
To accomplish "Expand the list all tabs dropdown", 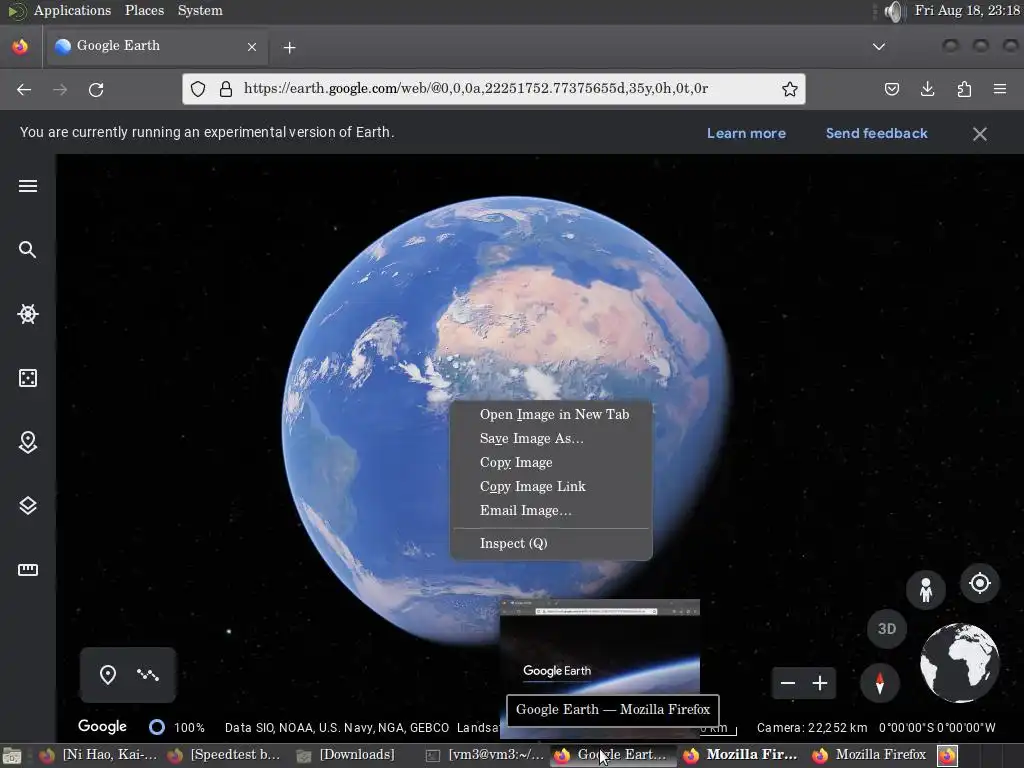I will (879, 47).
